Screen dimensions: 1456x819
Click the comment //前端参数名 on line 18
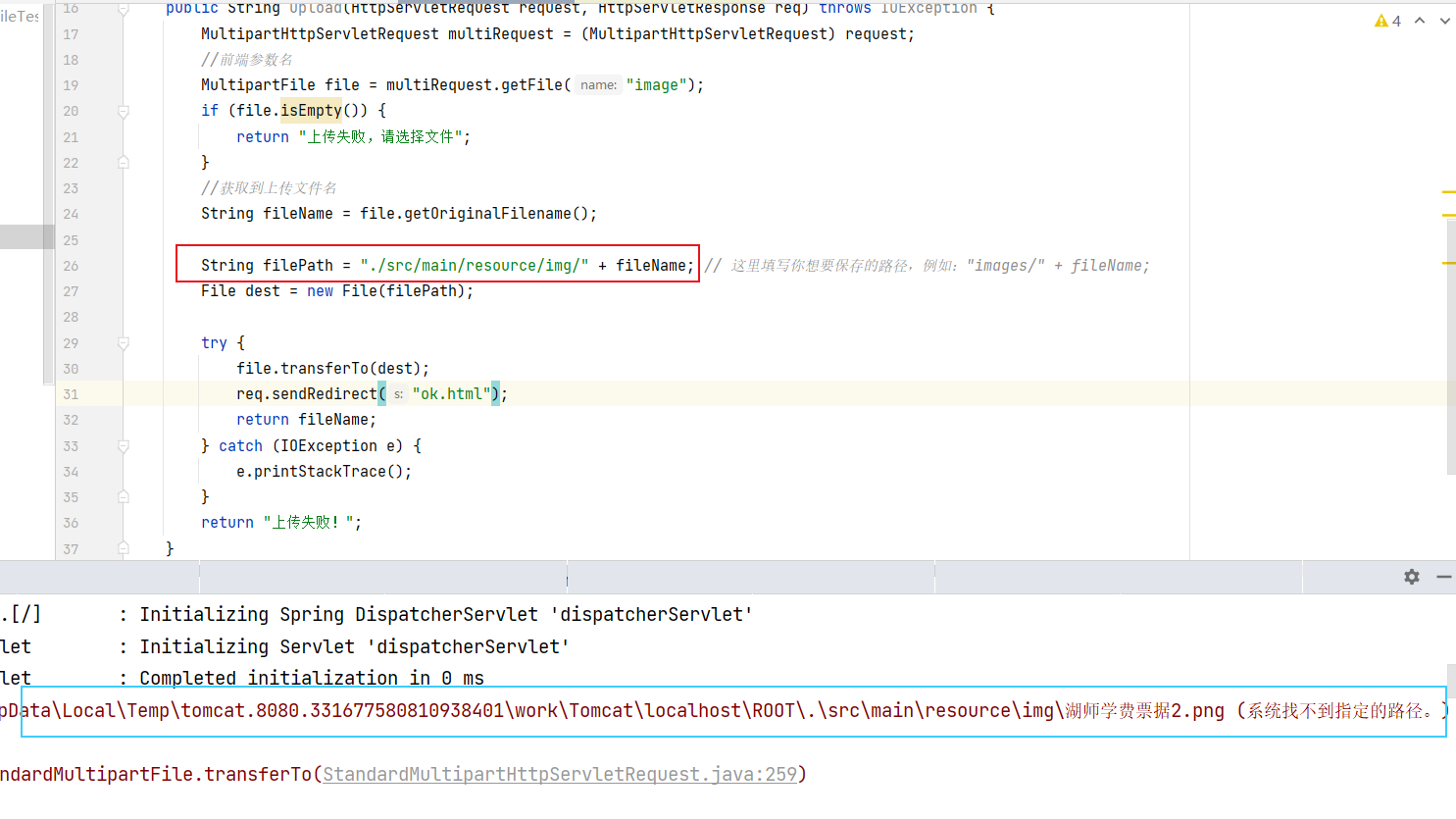[247, 59]
